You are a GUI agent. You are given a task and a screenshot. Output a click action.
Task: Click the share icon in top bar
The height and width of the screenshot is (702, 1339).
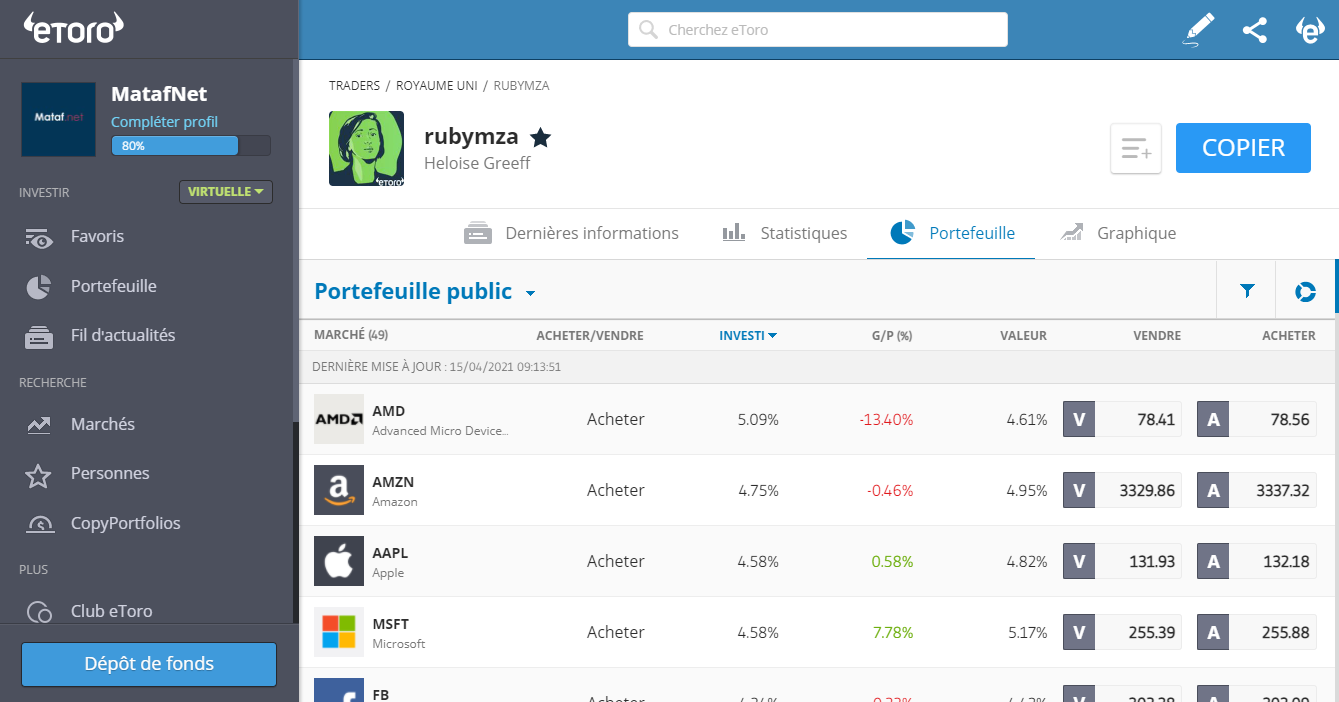click(1255, 30)
